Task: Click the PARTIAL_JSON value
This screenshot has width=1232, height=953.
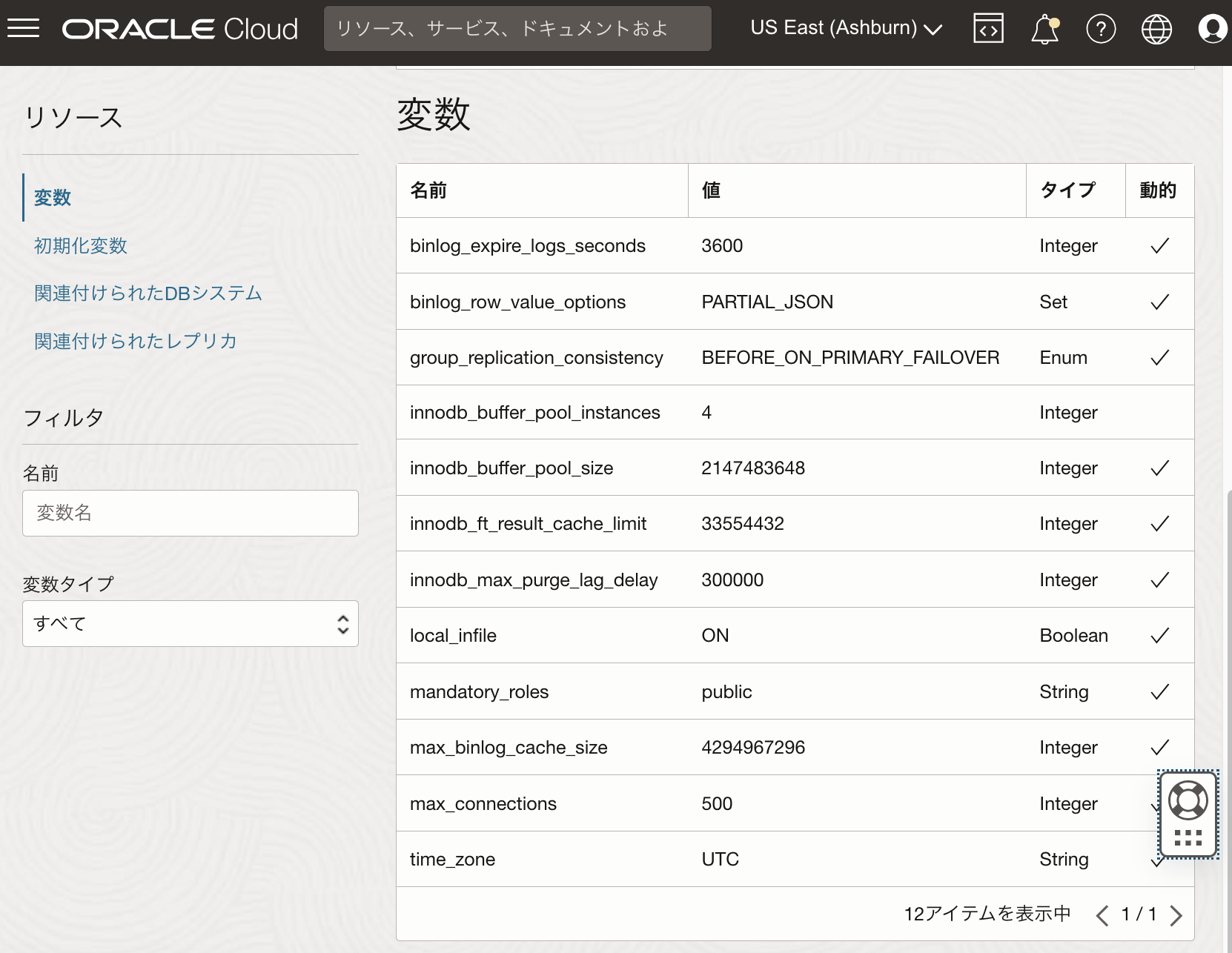Action: (x=767, y=302)
